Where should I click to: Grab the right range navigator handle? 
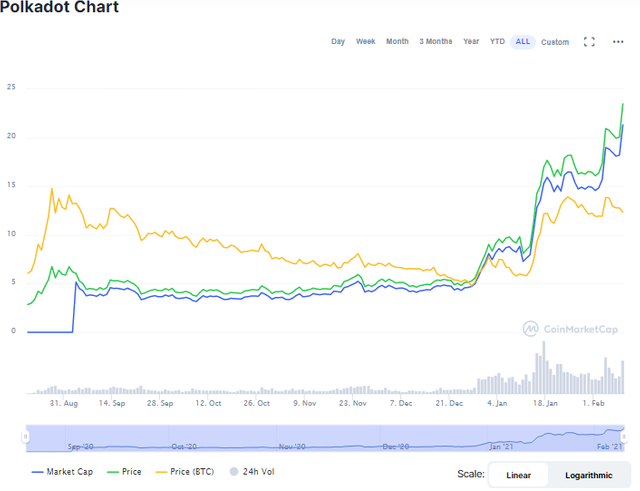click(624, 437)
